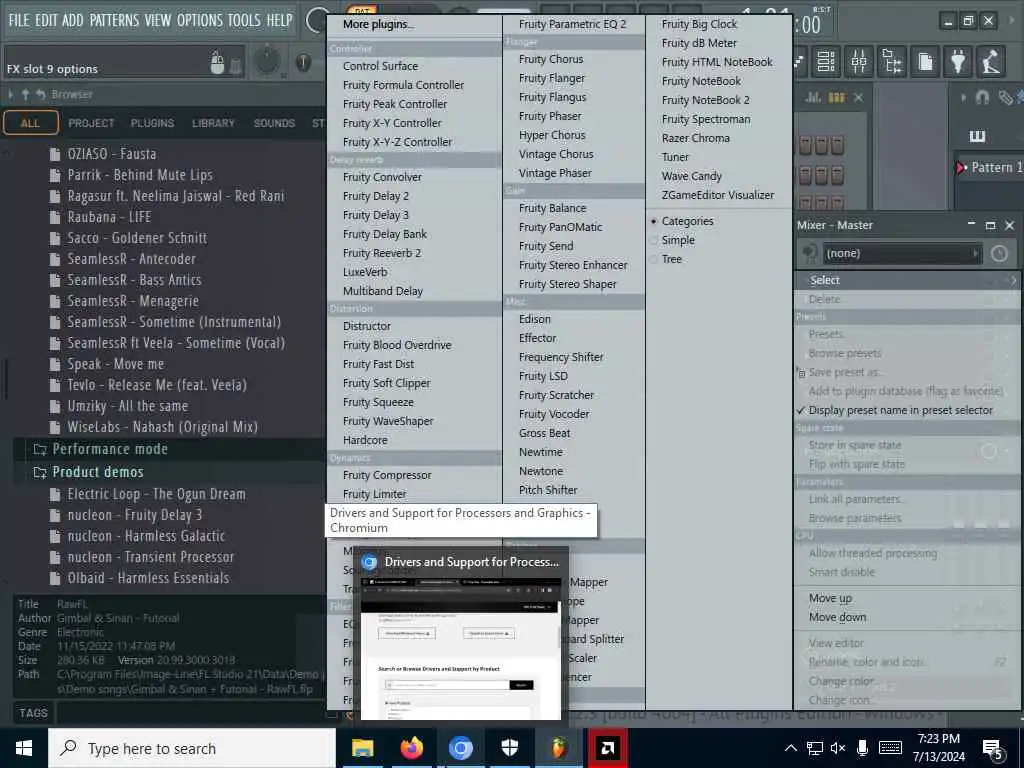Open Windows Security shield in taskbar
This screenshot has width=1024, height=768.
509,748
